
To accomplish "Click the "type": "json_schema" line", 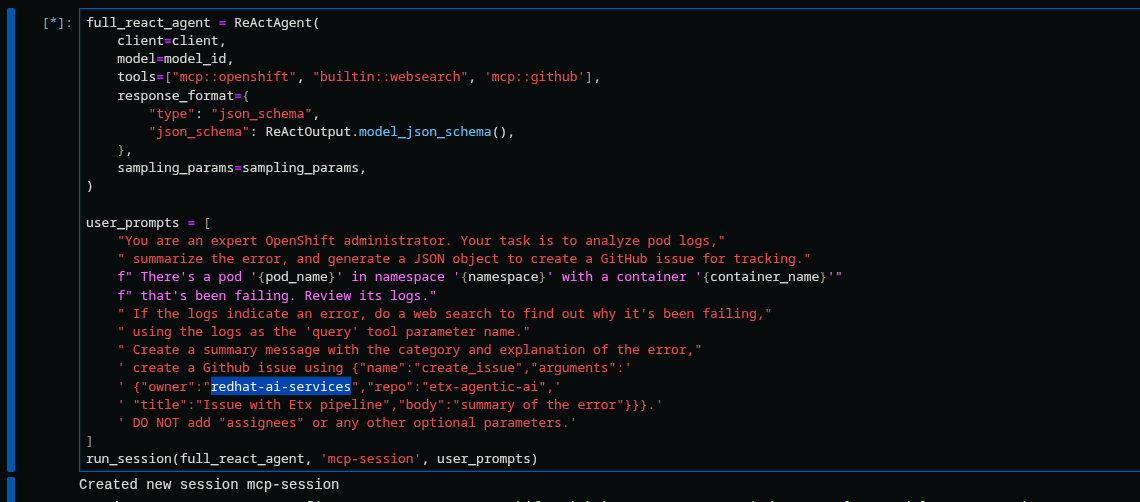I will click(234, 113).
